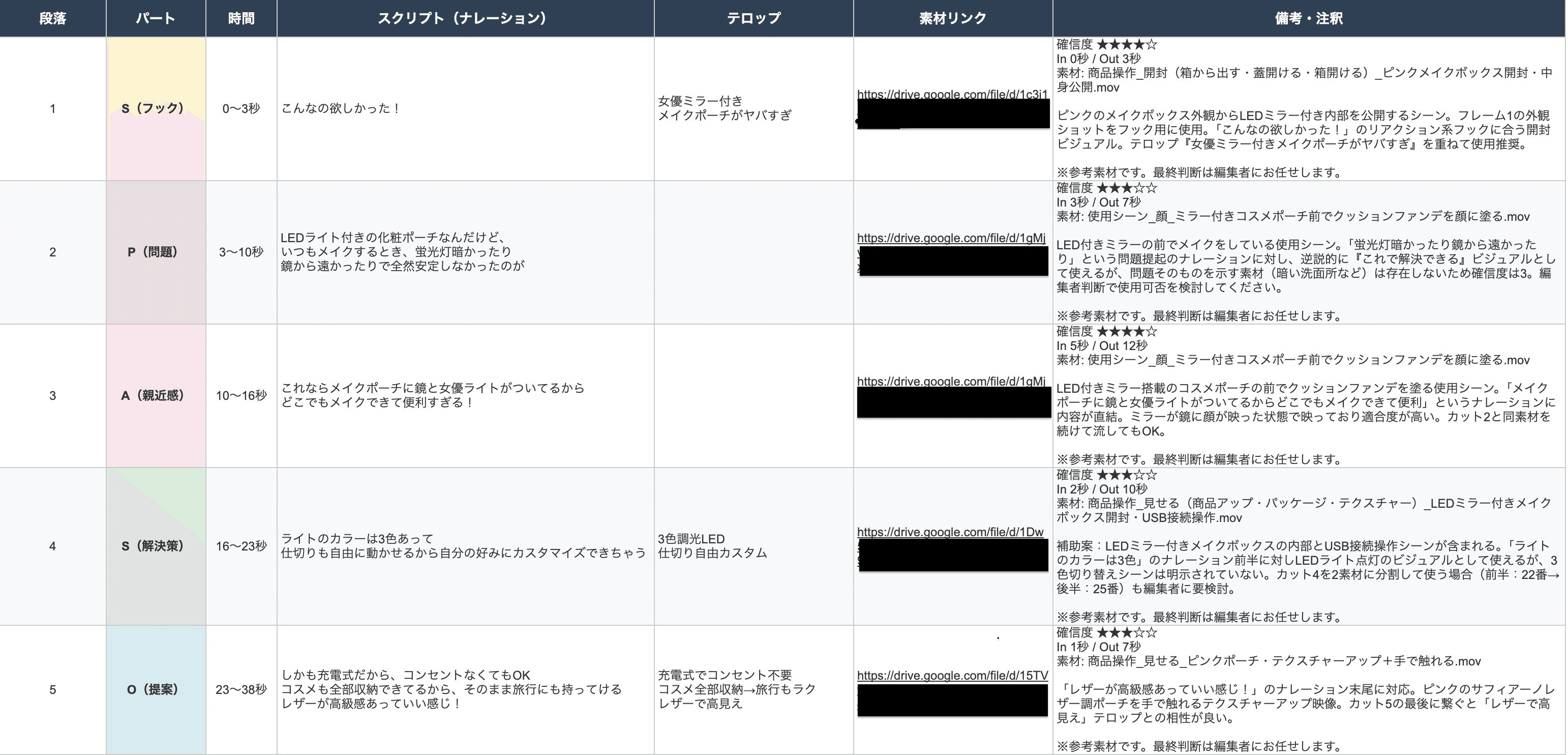Select the P（問題） part cell
The image size is (1568, 755).
[x=156, y=252]
